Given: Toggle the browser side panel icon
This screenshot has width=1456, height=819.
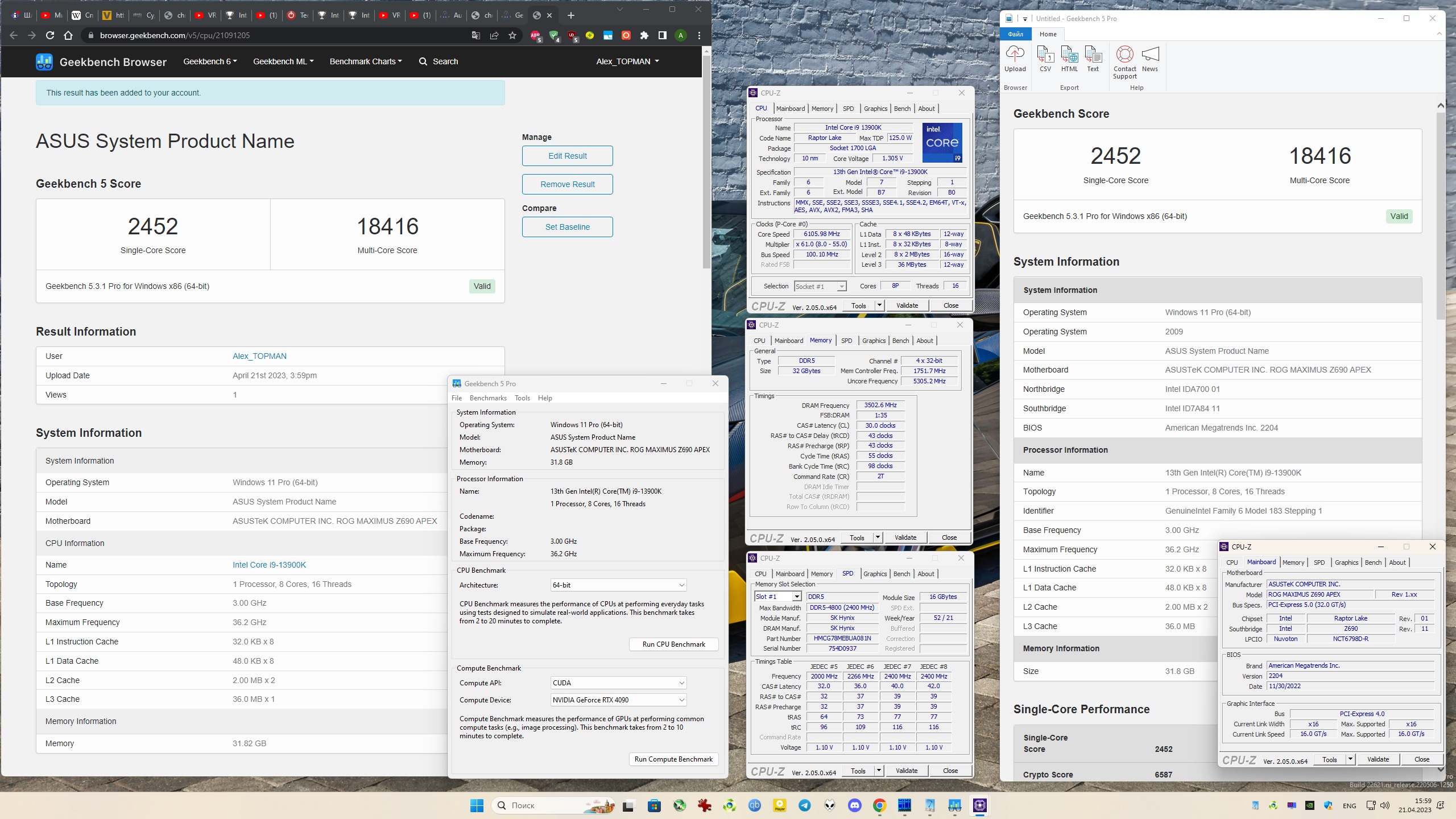Looking at the screenshot, I should [662, 35].
